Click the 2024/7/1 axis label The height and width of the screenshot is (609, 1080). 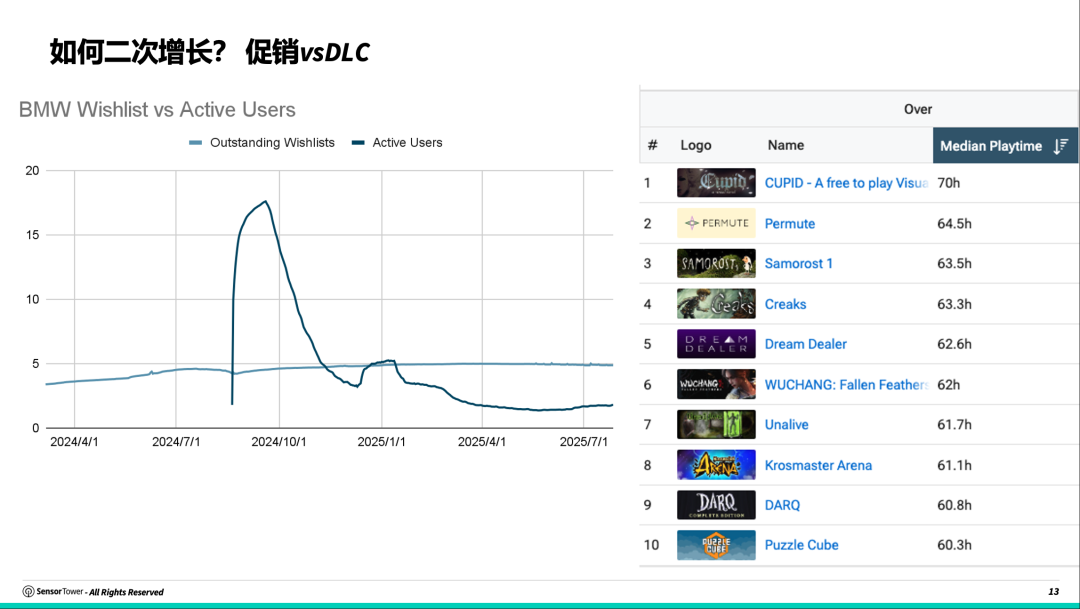coord(176,442)
